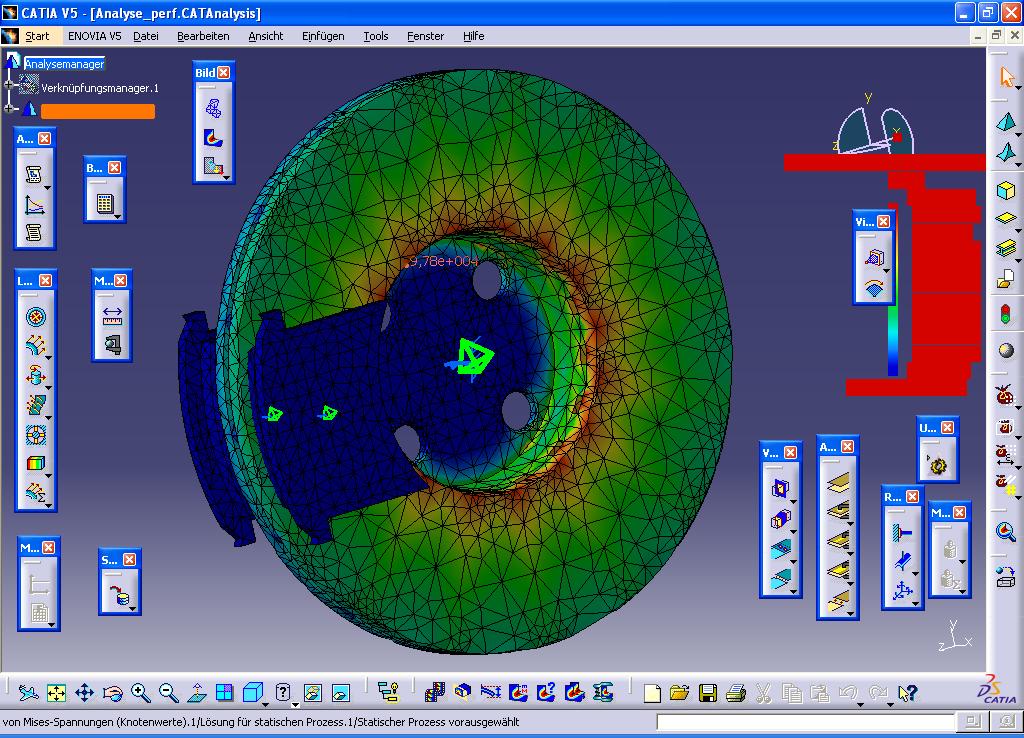Click the gear icon in the U toolbar
The width and height of the screenshot is (1024, 738).
(938, 465)
